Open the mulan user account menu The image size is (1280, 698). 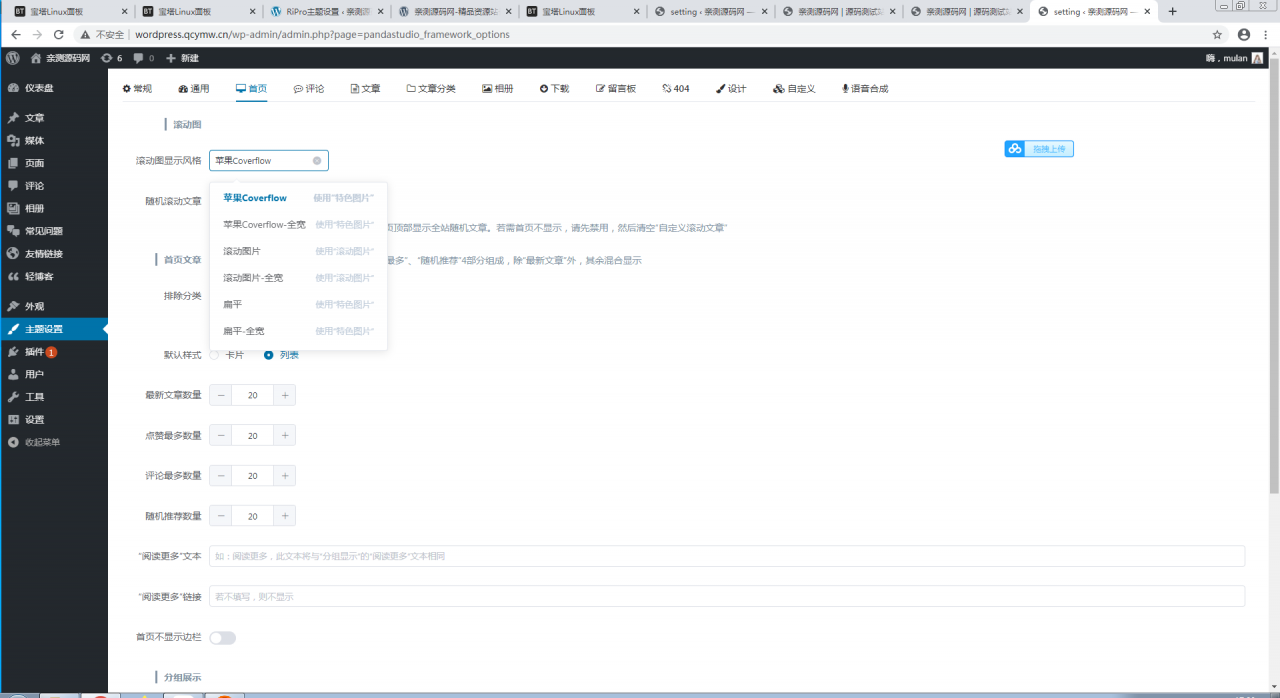(x=1234, y=58)
